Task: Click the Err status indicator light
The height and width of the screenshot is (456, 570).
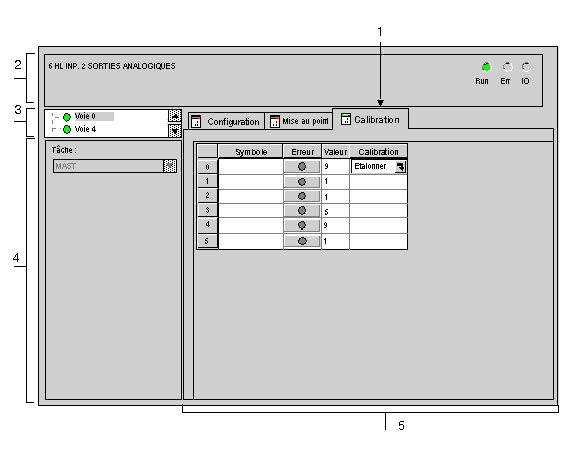Action: [x=507, y=67]
